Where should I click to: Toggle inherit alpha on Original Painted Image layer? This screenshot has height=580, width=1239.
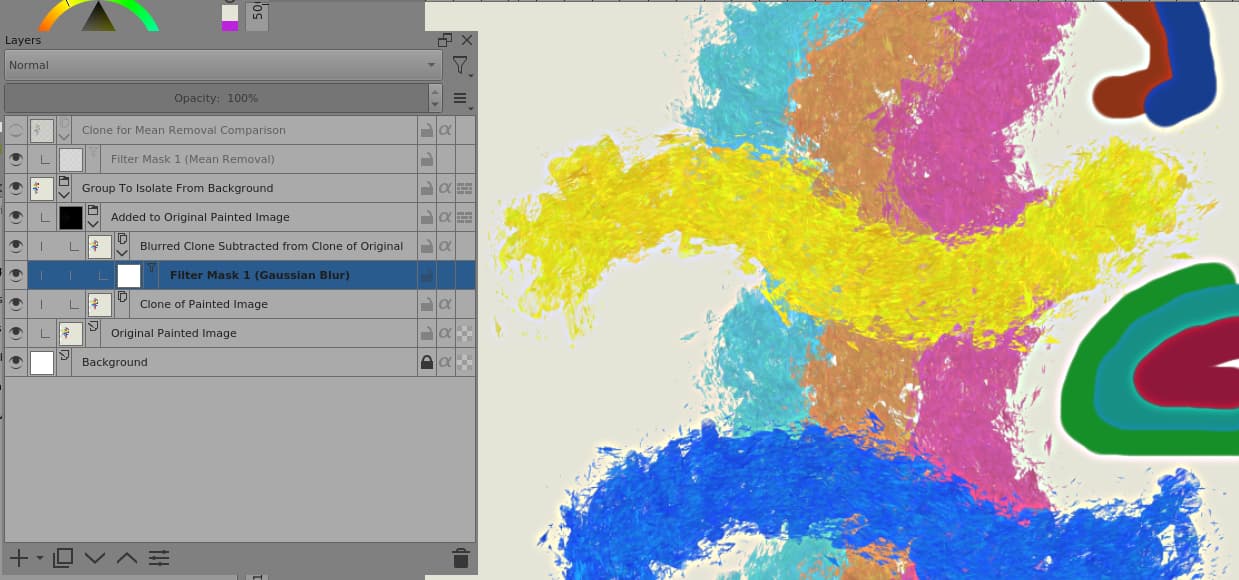tap(465, 333)
